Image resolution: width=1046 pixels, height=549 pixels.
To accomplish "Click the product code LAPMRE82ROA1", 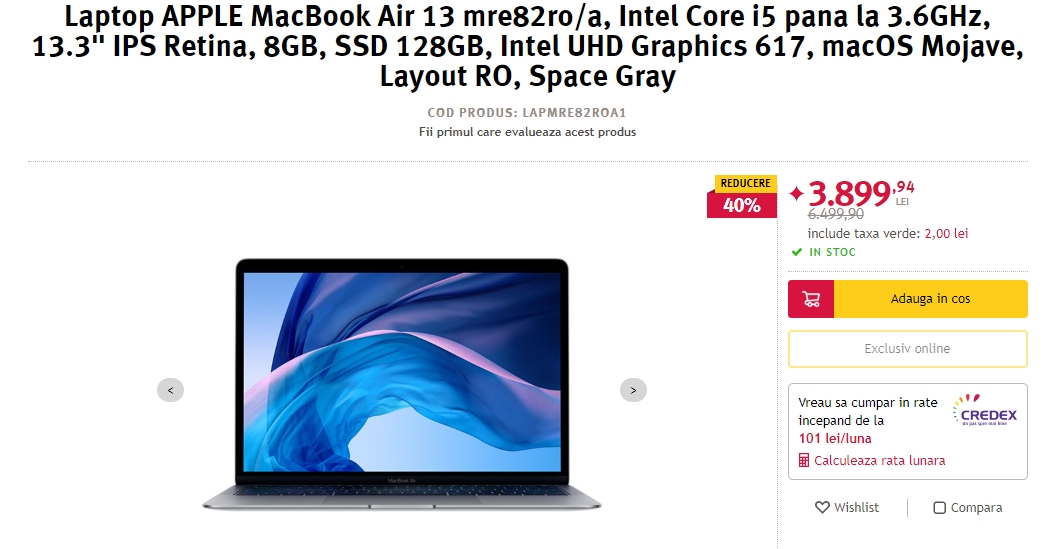I will tap(574, 113).
